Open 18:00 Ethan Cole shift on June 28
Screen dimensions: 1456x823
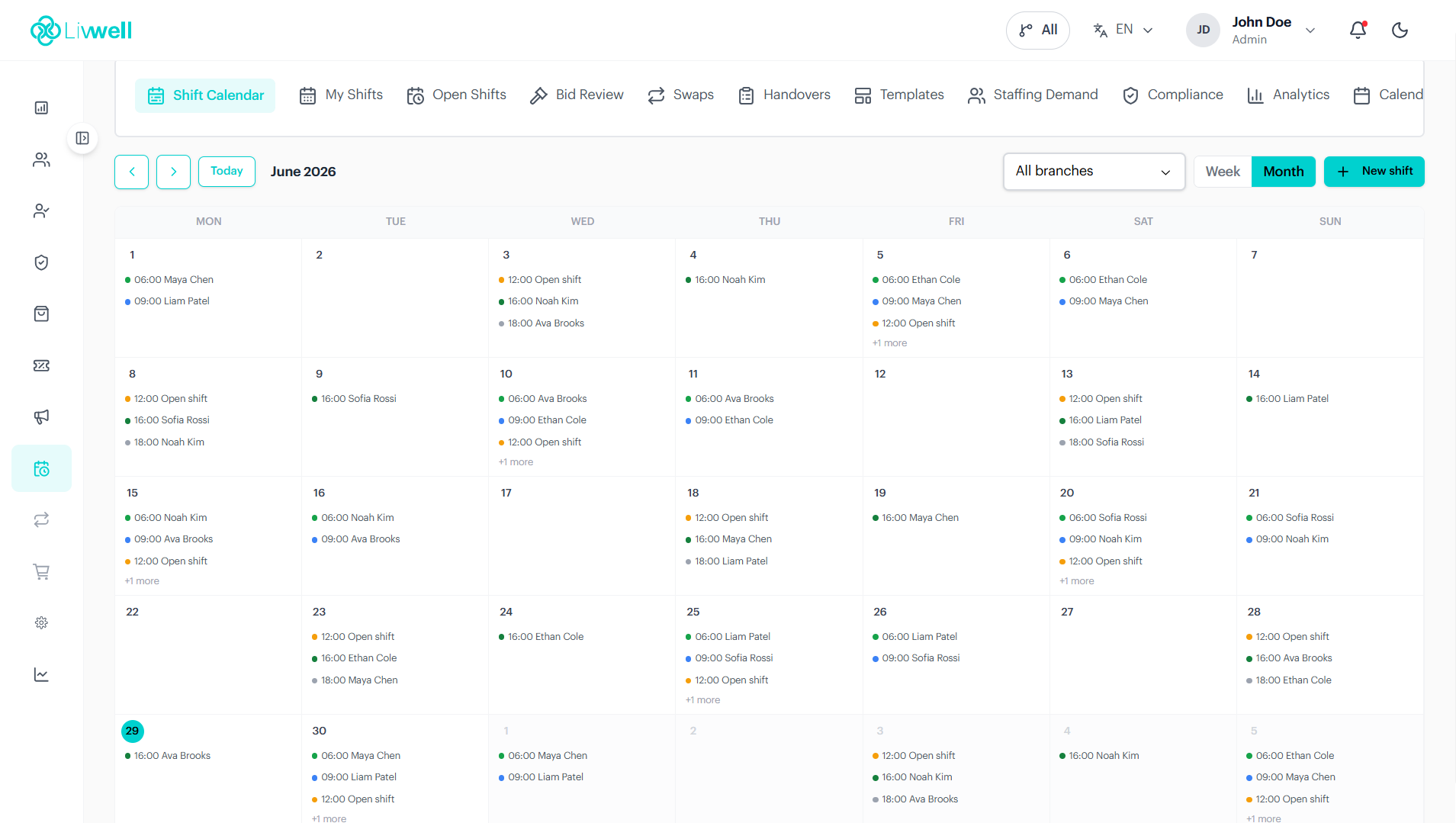pos(1289,680)
